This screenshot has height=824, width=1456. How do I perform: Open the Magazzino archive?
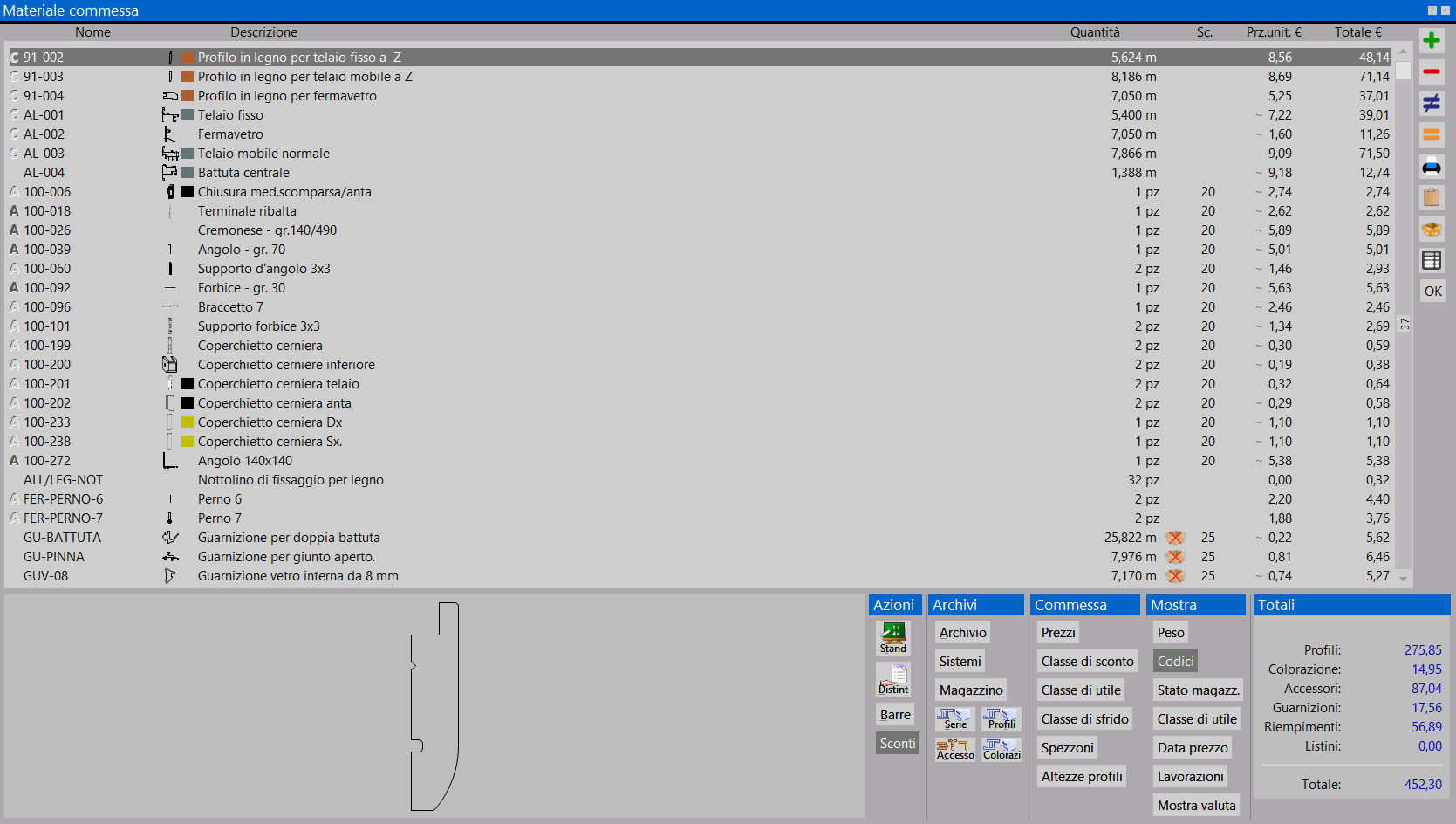pos(971,690)
